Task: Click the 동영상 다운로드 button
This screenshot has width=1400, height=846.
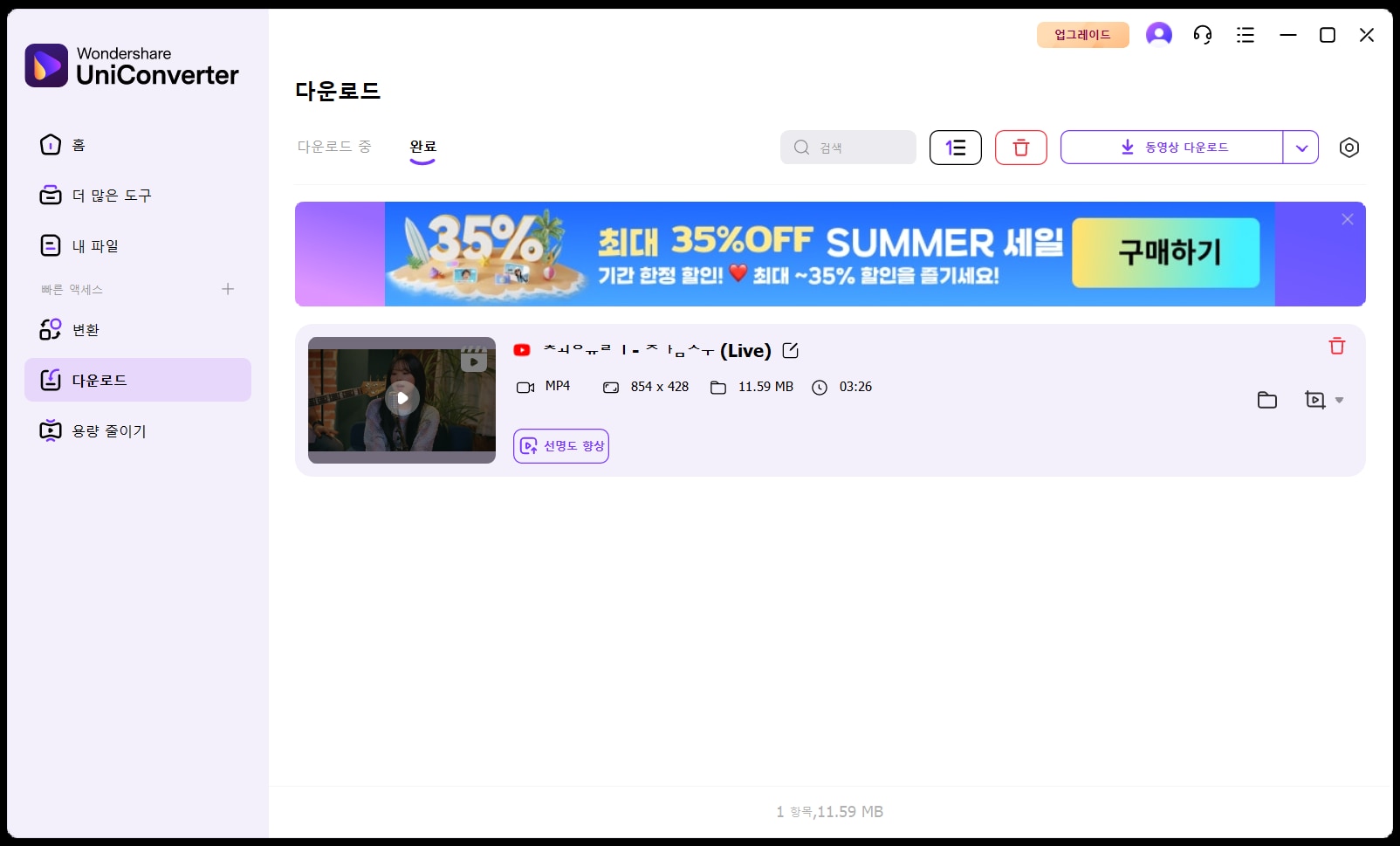Action: tap(1172, 148)
